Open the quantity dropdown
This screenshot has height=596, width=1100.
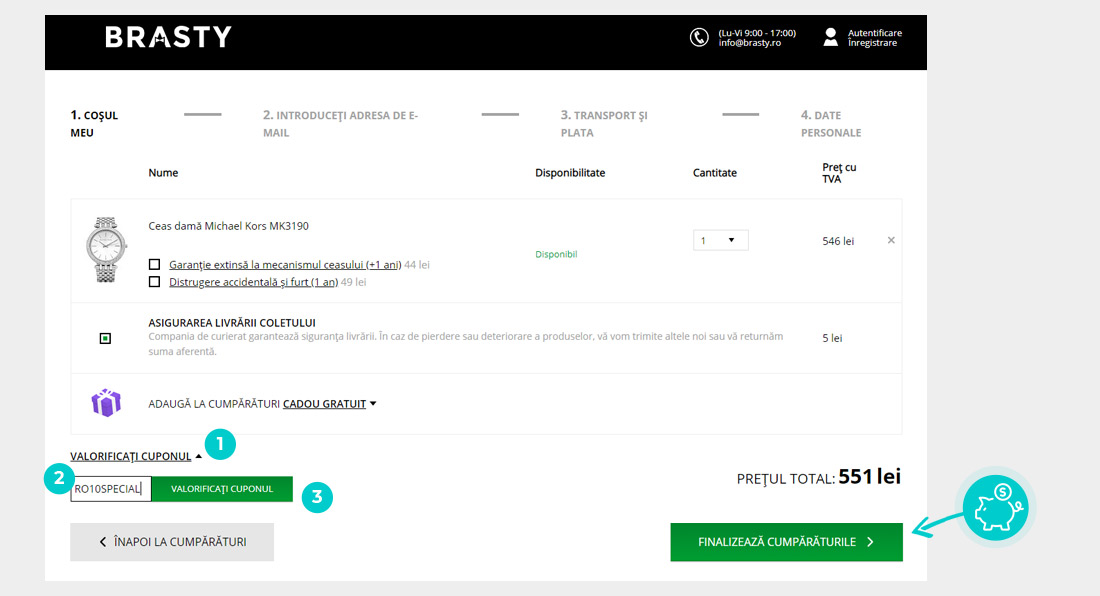[720, 240]
